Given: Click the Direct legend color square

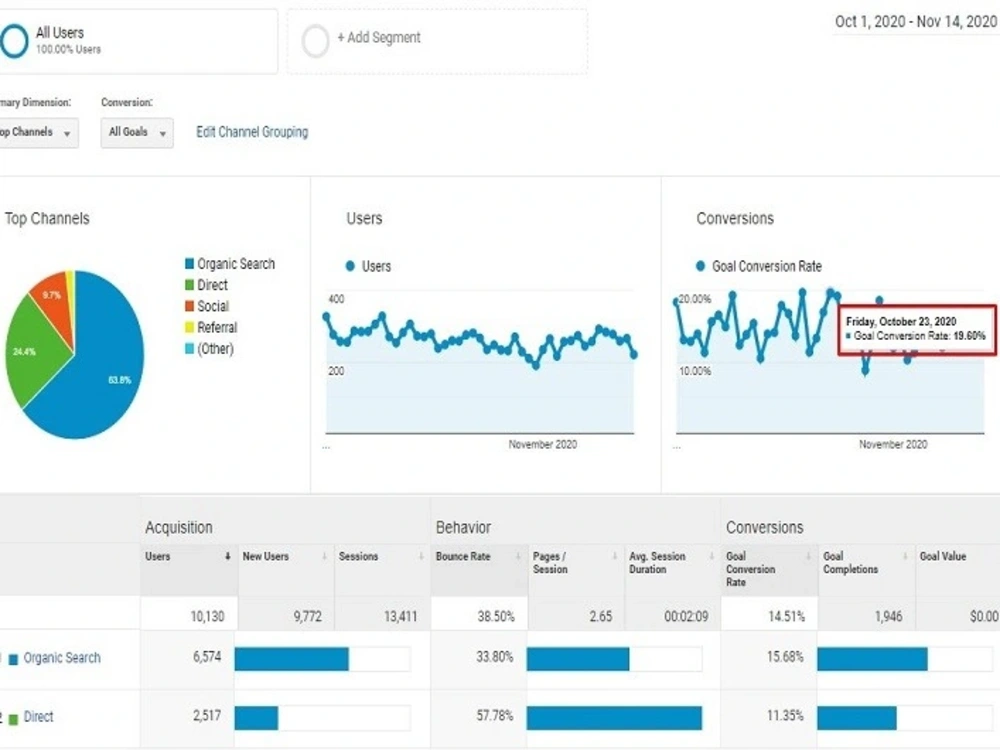Looking at the screenshot, I should tap(189, 285).
